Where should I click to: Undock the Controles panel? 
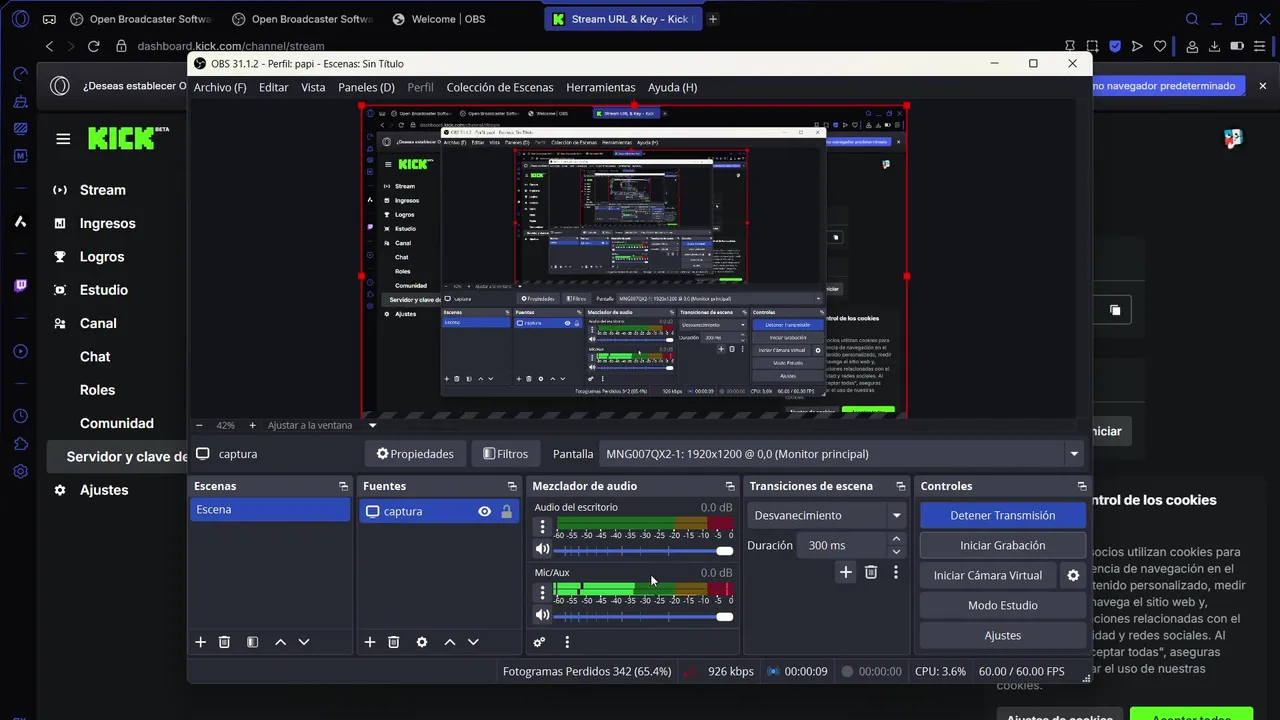click(1082, 486)
